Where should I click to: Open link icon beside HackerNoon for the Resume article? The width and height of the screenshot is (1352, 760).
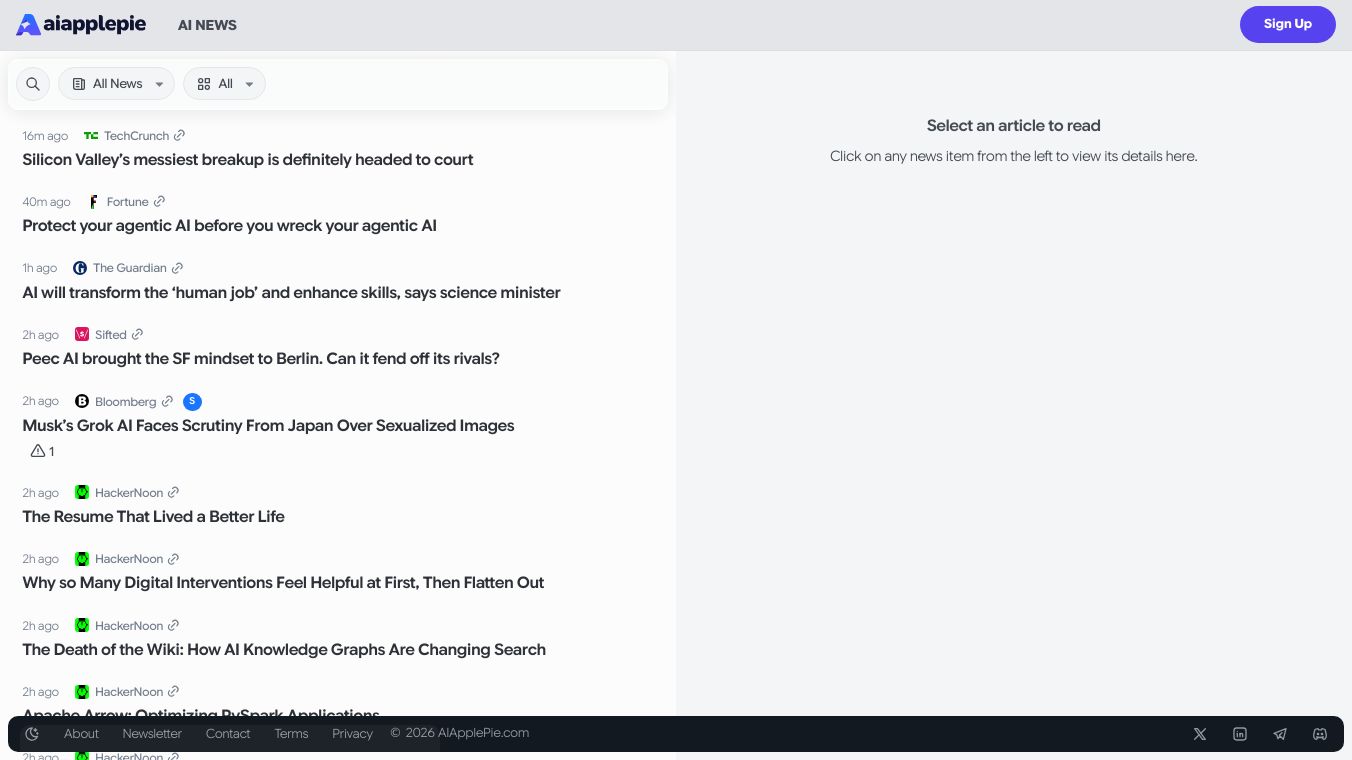click(173, 492)
